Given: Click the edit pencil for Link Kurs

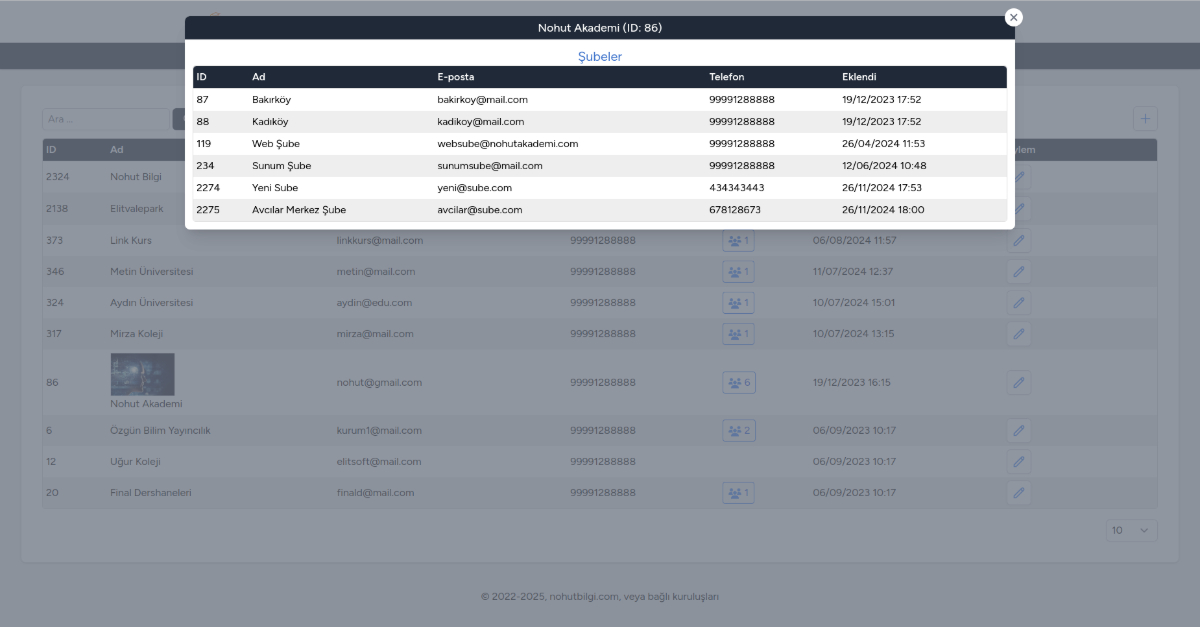Looking at the screenshot, I should 1018,241.
